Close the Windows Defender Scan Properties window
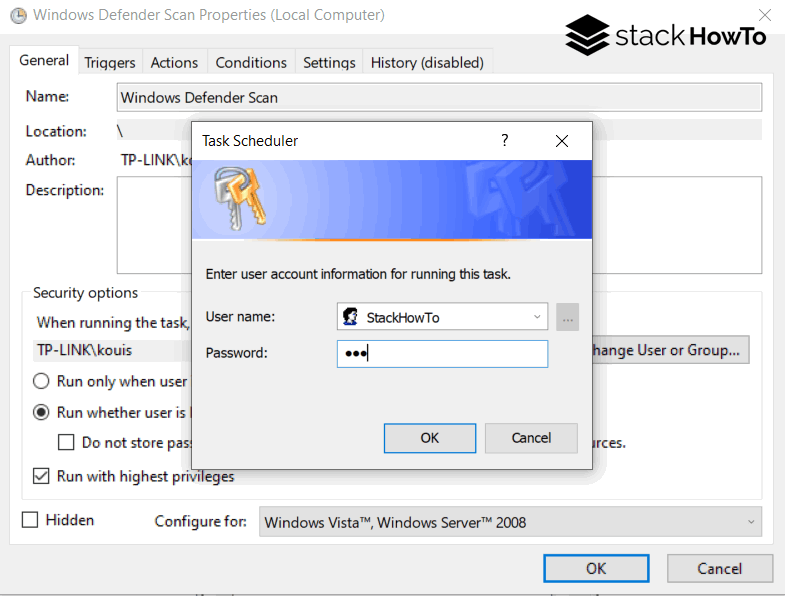The width and height of the screenshot is (785, 596). click(x=764, y=15)
